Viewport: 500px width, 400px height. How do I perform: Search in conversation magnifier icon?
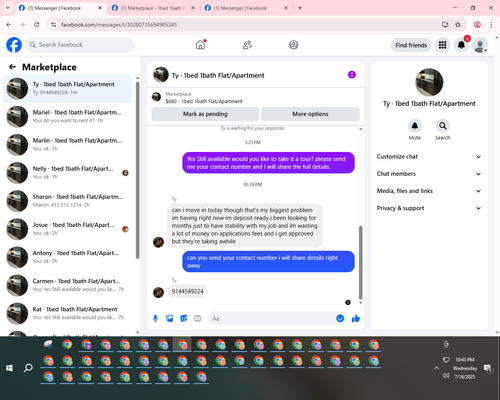[x=443, y=126]
